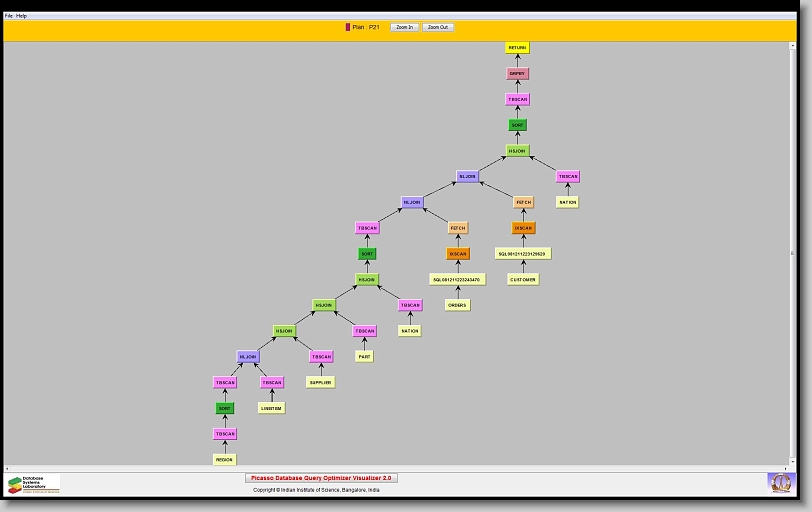This screenshot has height=512, width=812.
Task: Select the yellow RETURN node
Action: point(517,48)
